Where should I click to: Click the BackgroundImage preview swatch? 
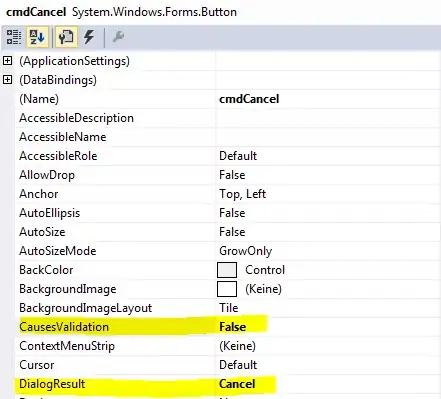tap(227, 289)
